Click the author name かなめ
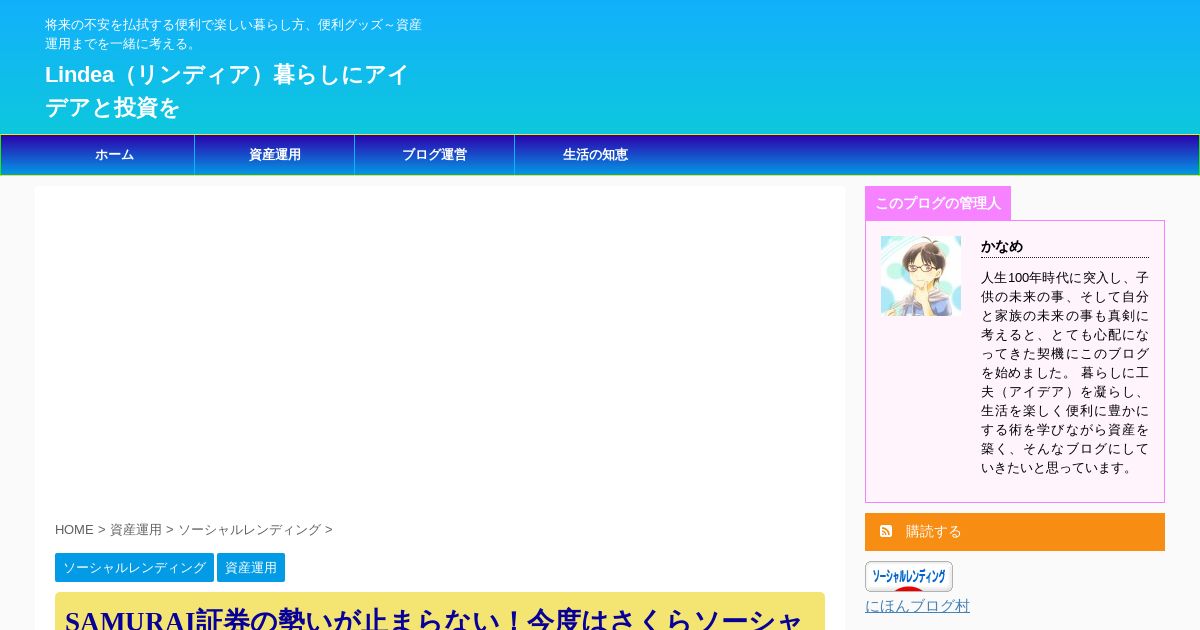 pyautogui.click(x=1002, y=246)
